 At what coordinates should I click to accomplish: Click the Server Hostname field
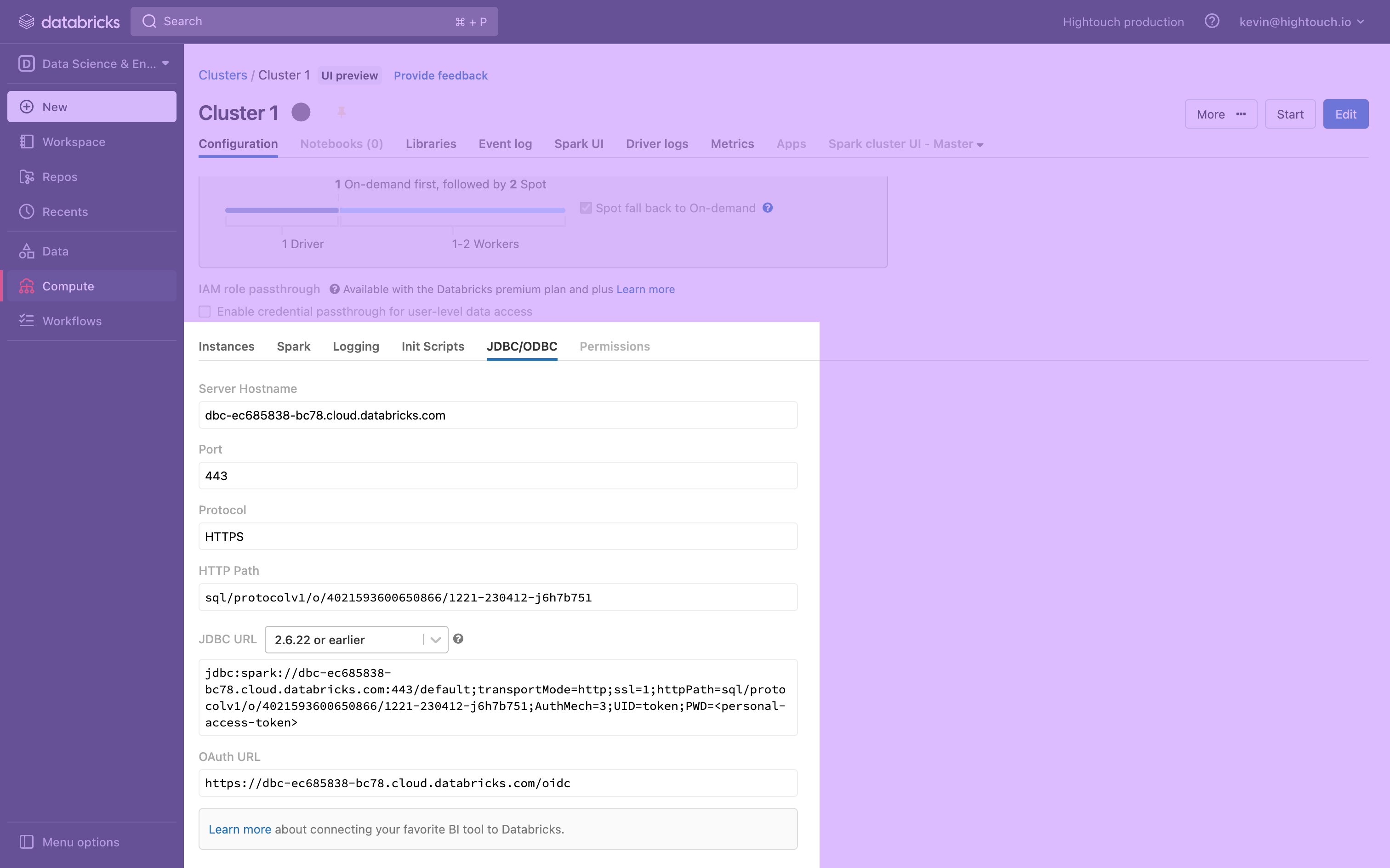tap(497, 415)
